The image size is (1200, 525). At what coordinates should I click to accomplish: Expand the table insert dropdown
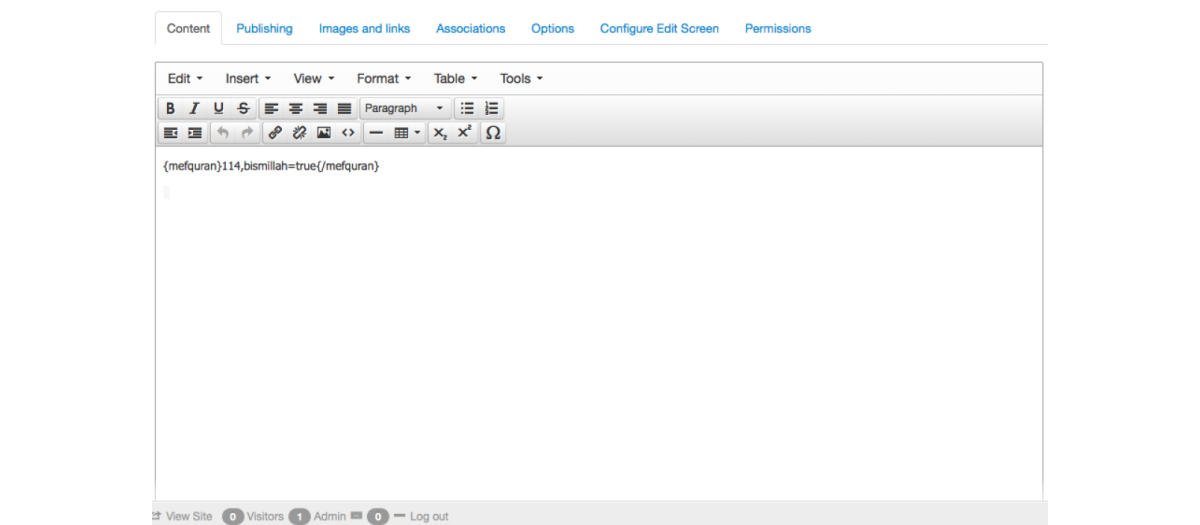pos(407,132)
